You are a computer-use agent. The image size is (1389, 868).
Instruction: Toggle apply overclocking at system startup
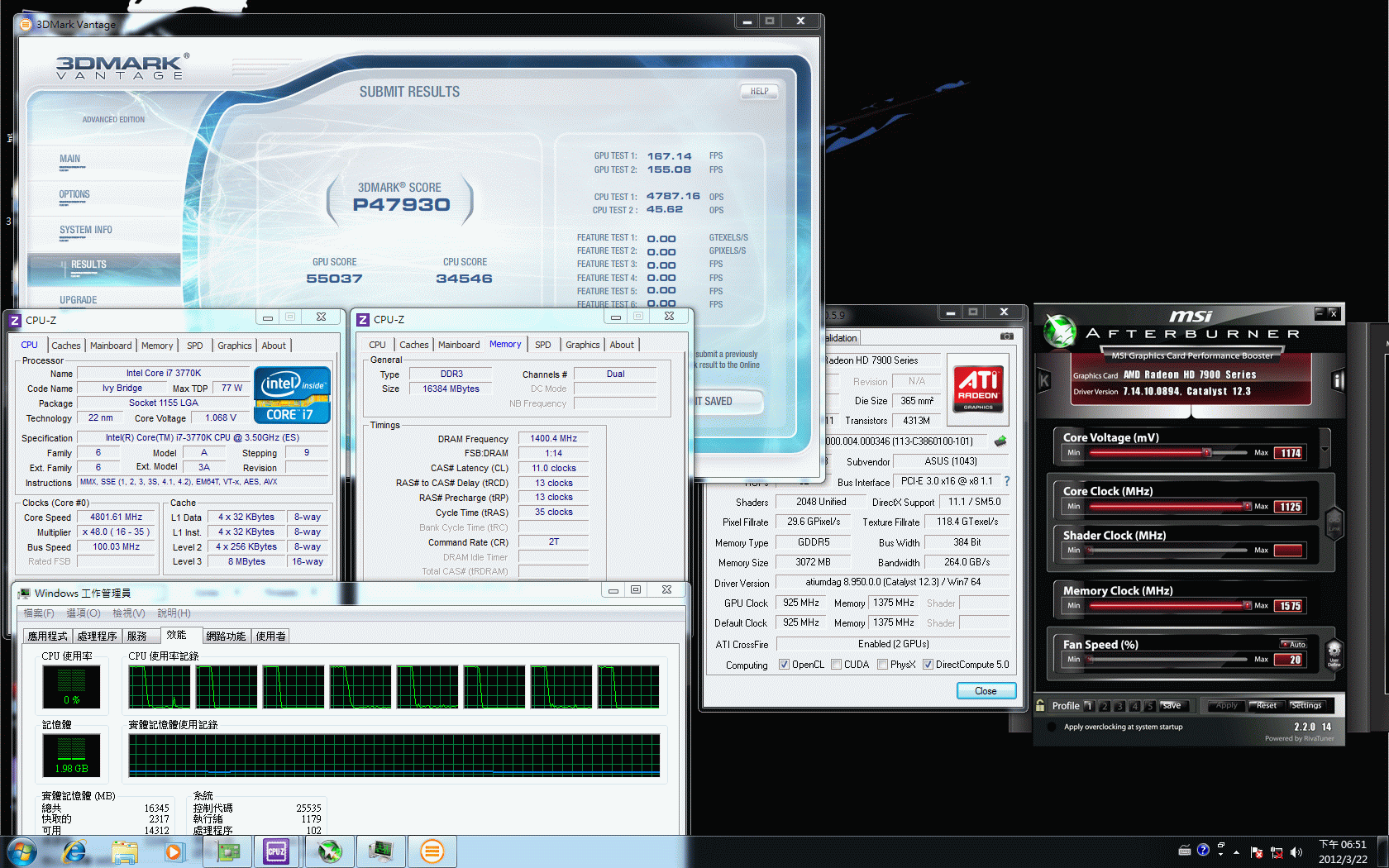click(x=1052, y=727)
